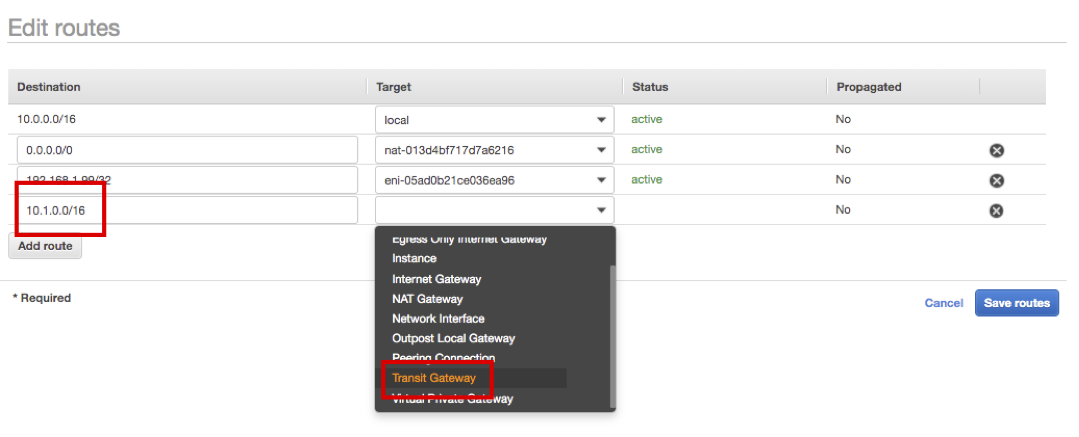Choose Internet Gateway in target list

click(436, 279)
